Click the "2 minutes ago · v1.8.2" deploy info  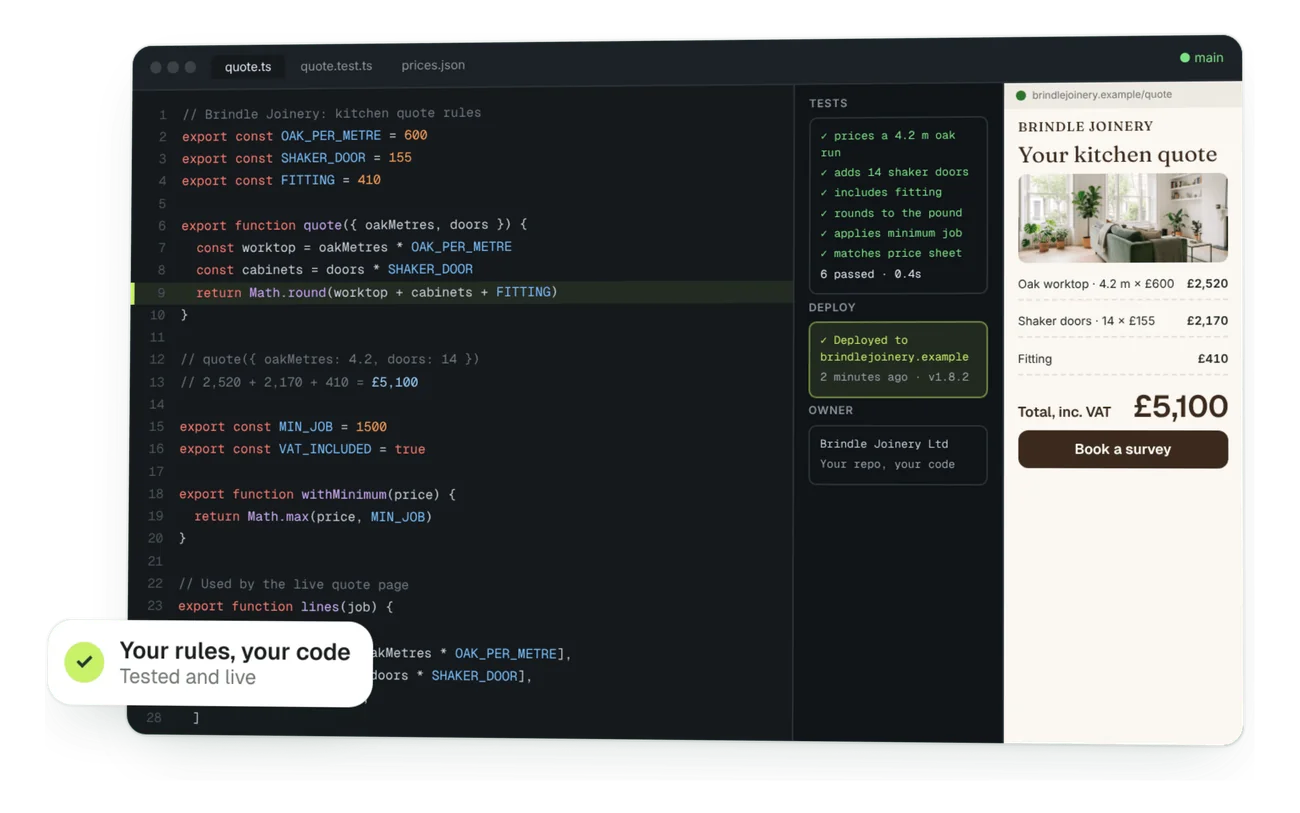pos(894,377)
